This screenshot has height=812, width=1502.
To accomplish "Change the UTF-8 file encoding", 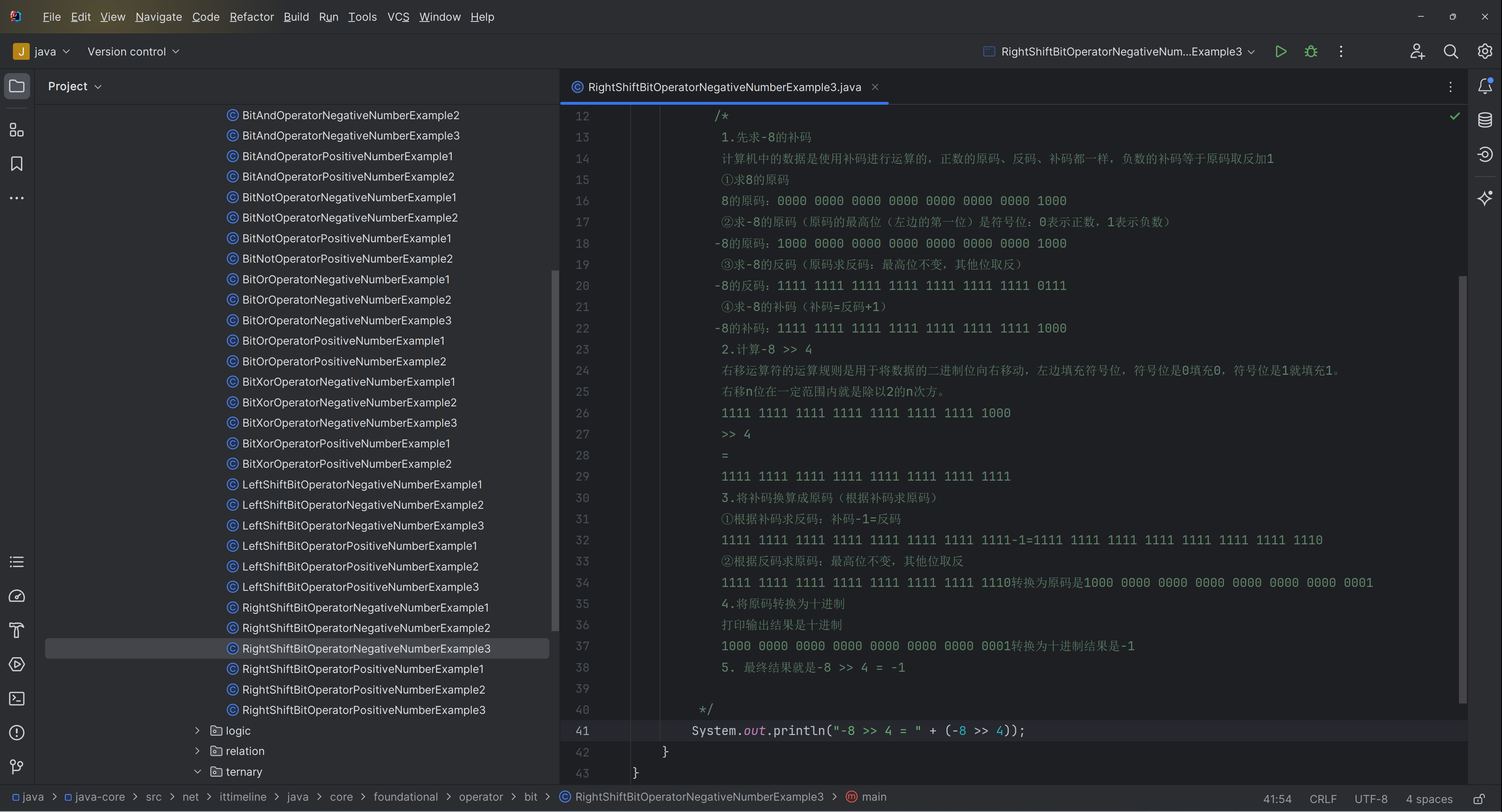I will tap(1370, 799).
